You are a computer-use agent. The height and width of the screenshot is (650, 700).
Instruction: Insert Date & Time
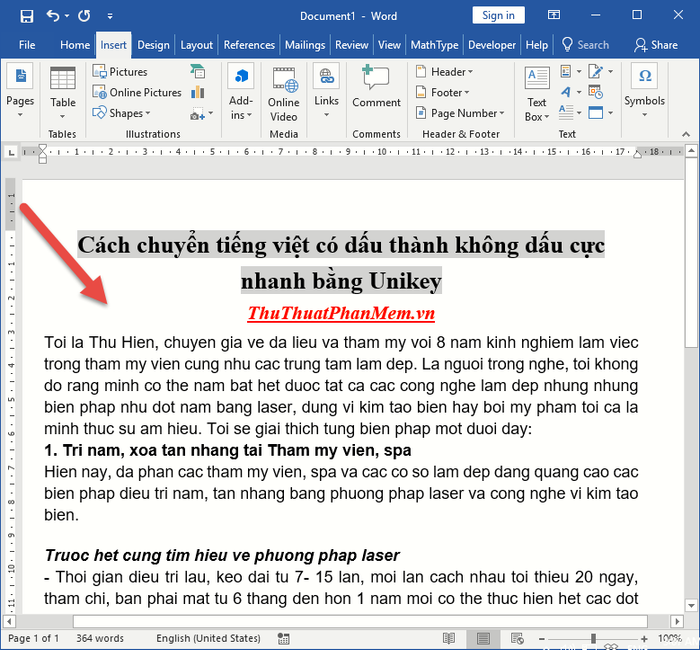[x=596, y=92]
